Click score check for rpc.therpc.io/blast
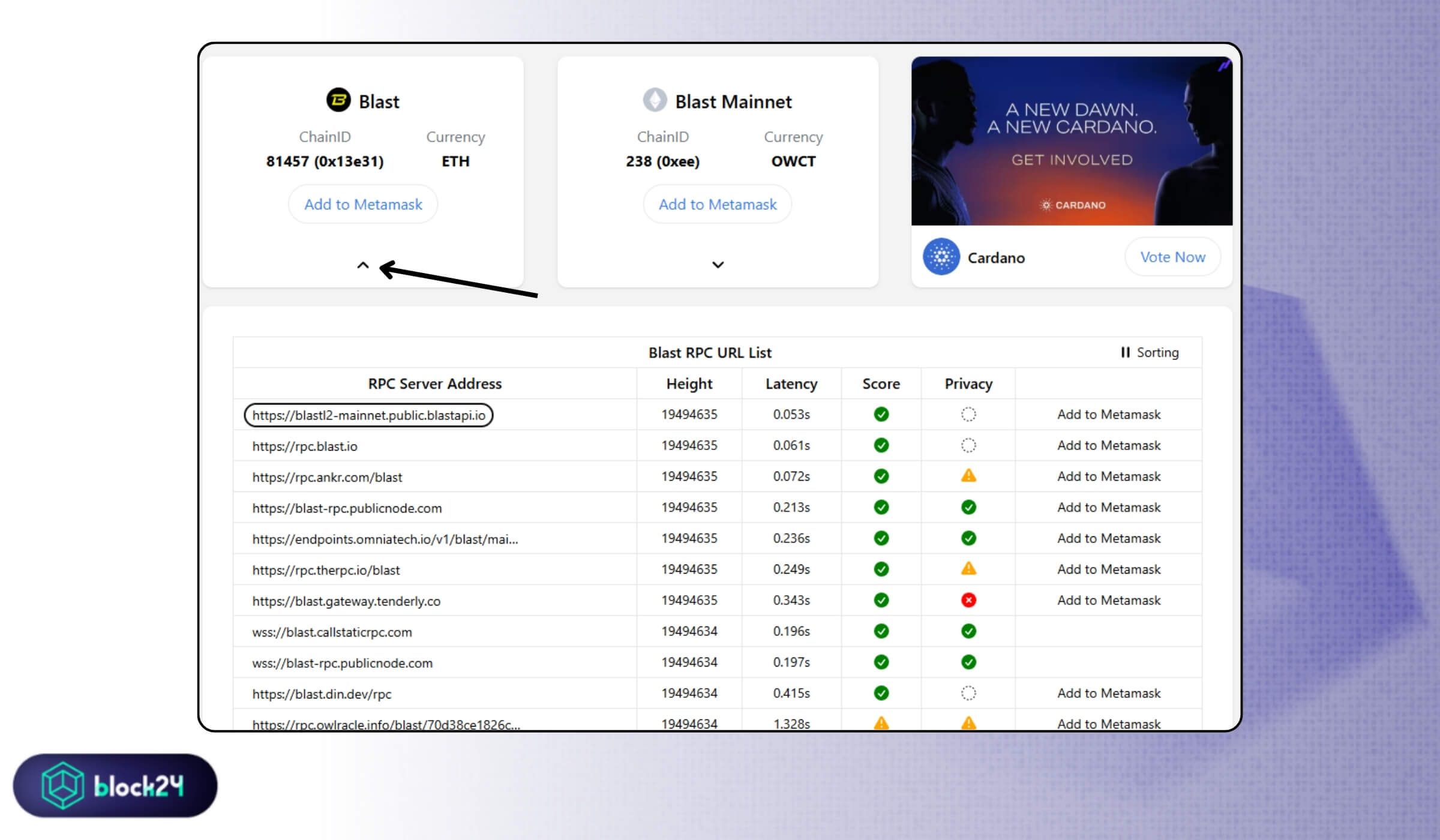The image size is (1440, 840). [881, 569]
